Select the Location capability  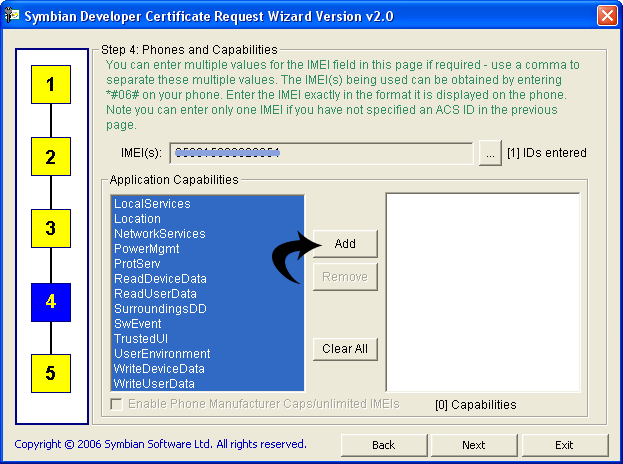click(208, 219)
